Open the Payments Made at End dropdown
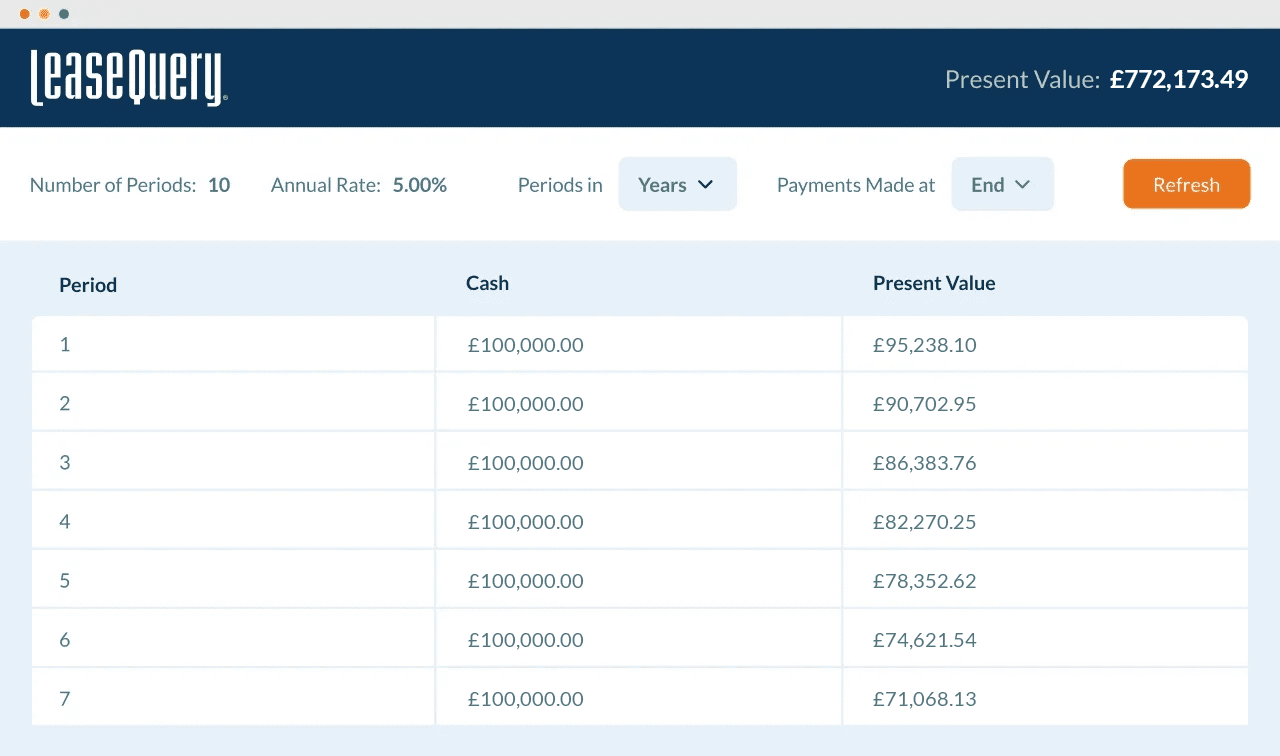1280x756 pixels. pos(1001,184)
